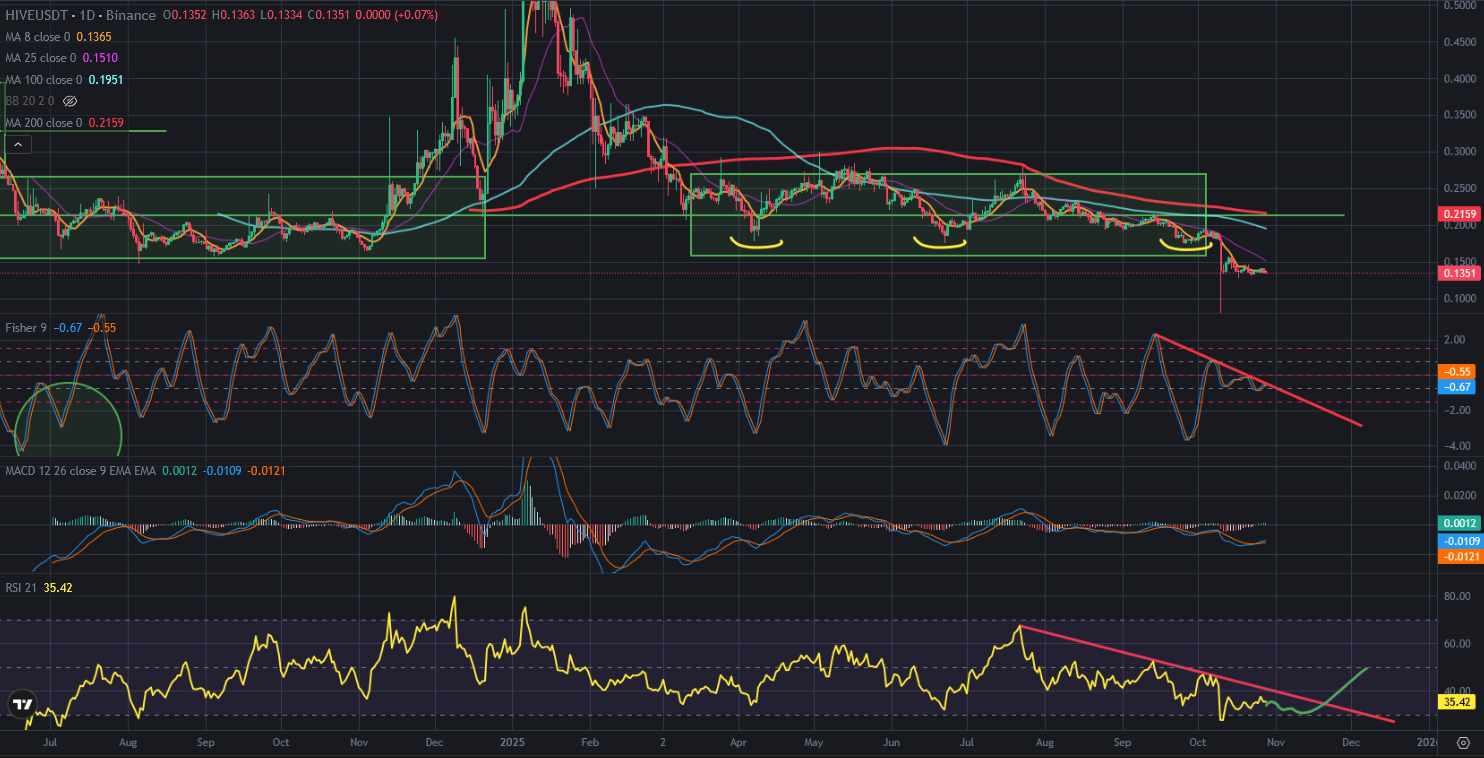Select the BB 20 2 0 legend label

click(30, 101)
